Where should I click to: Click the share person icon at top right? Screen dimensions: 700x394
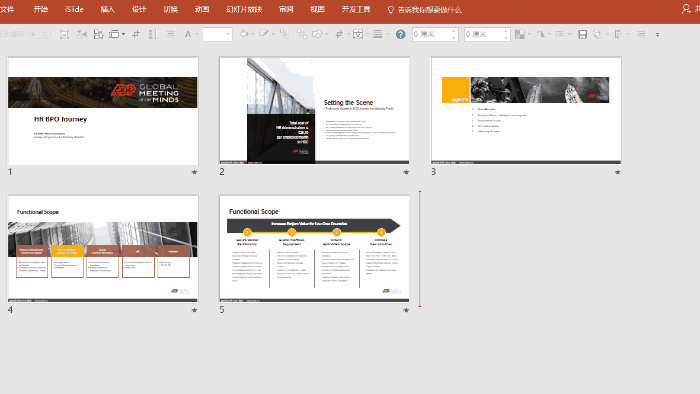(x=686, y=9)
